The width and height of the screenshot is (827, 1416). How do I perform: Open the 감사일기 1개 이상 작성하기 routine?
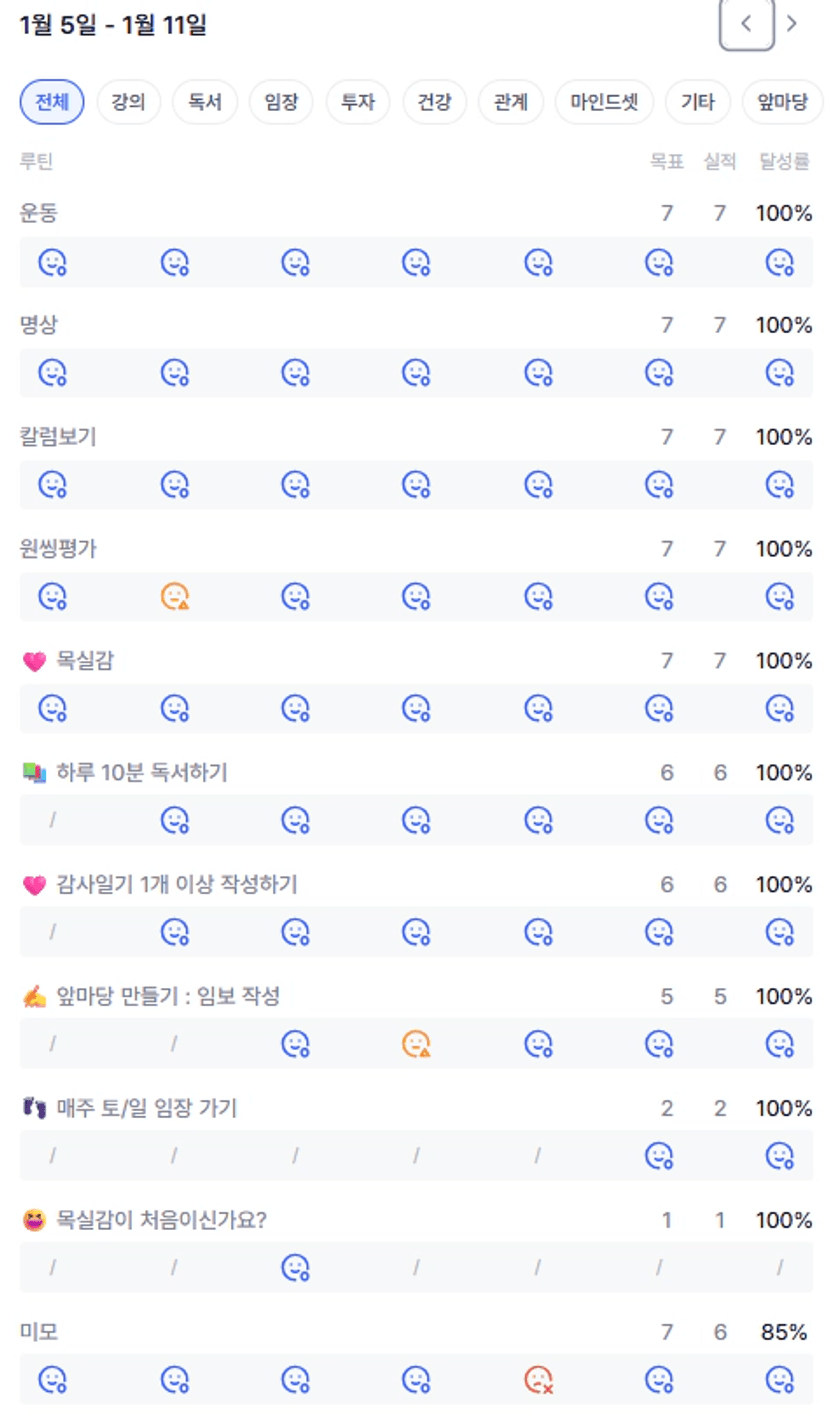[176, 885]
